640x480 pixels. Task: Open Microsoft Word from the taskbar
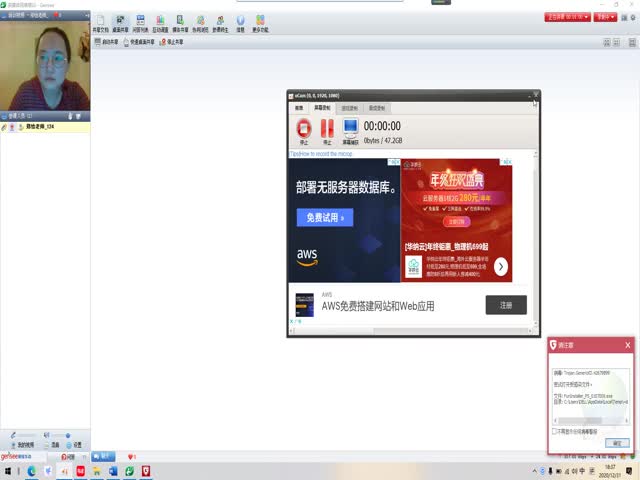point(113,471)
